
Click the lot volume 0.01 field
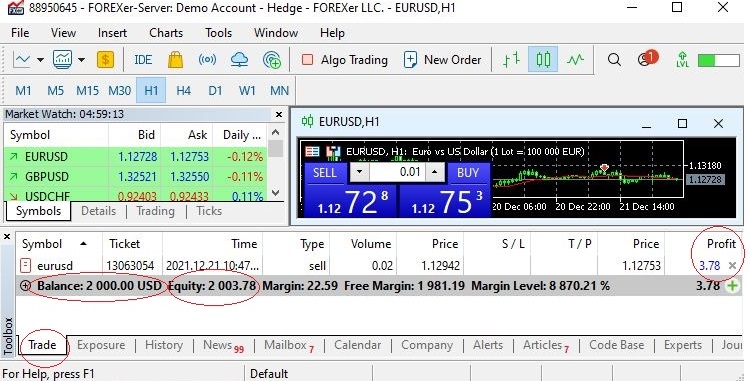[x=397, y=172]
